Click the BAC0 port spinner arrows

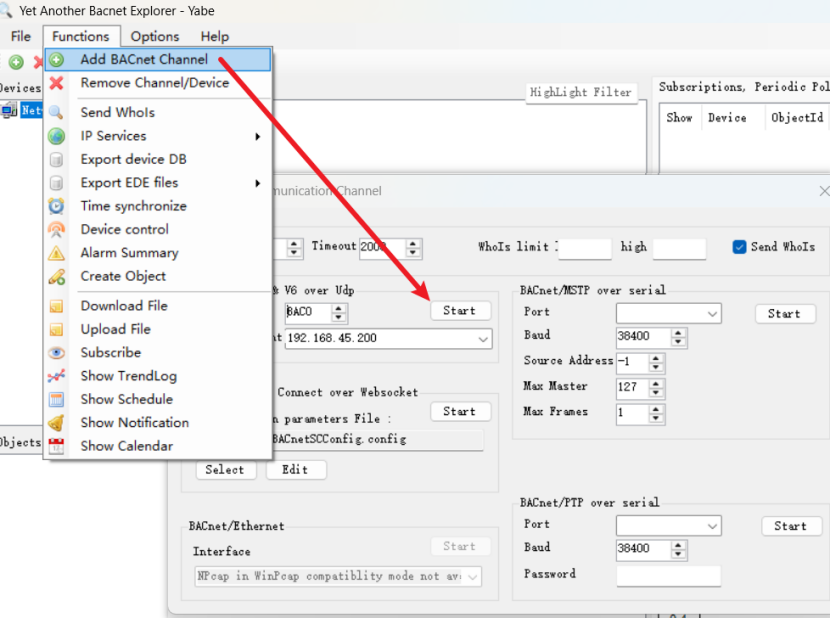tap(339, 312)
